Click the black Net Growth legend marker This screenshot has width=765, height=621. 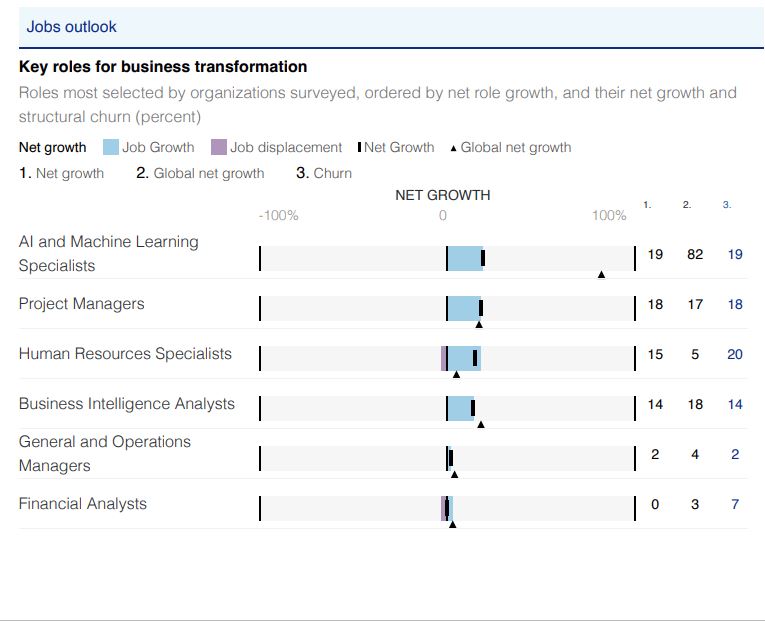[359, 147]
